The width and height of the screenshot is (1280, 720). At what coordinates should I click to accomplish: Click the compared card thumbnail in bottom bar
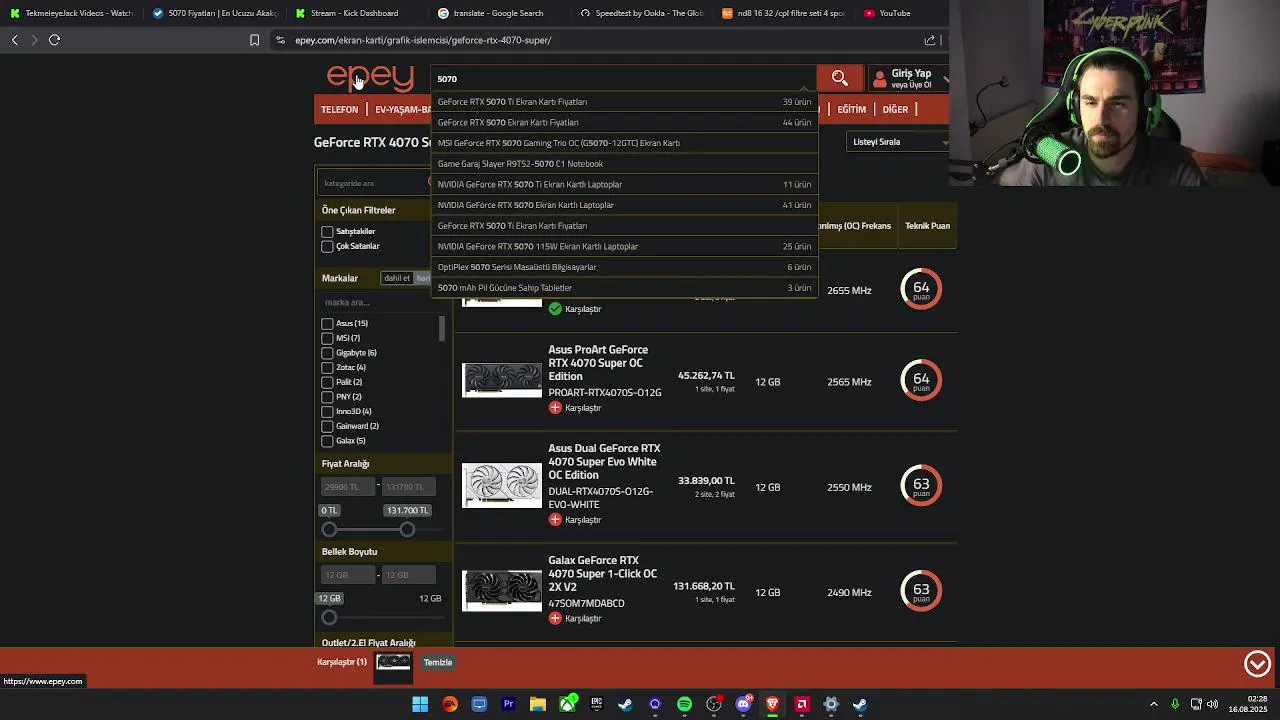393,662
